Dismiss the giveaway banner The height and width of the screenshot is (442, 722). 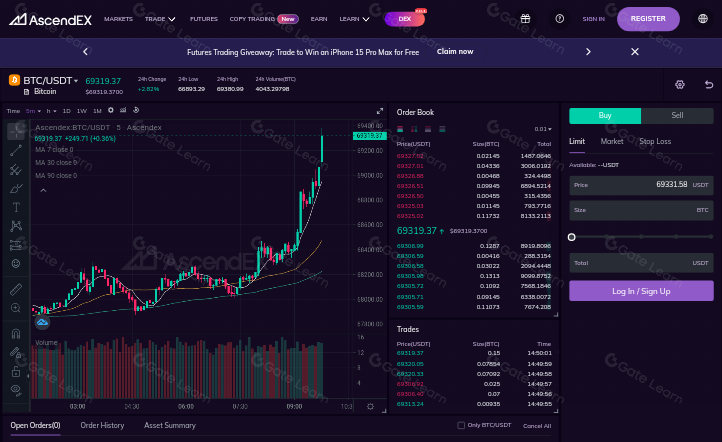635,52
